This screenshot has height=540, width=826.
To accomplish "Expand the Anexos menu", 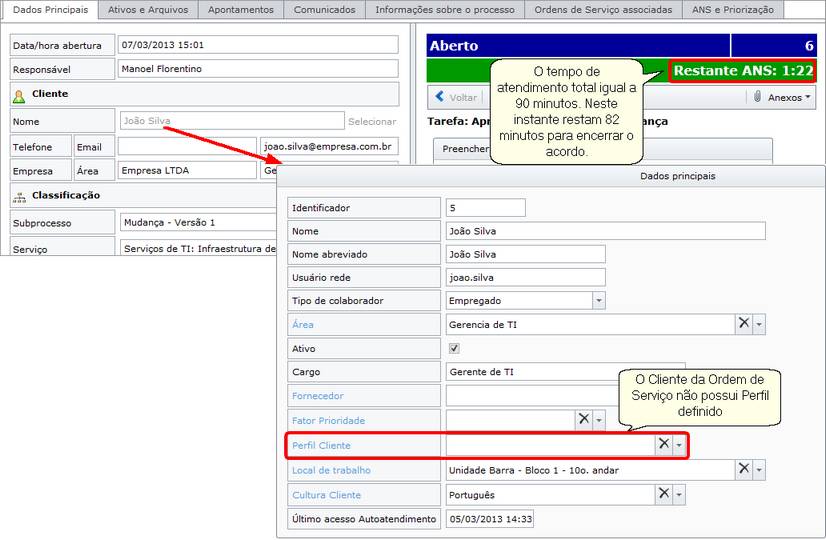I will [x=788, y=97].
